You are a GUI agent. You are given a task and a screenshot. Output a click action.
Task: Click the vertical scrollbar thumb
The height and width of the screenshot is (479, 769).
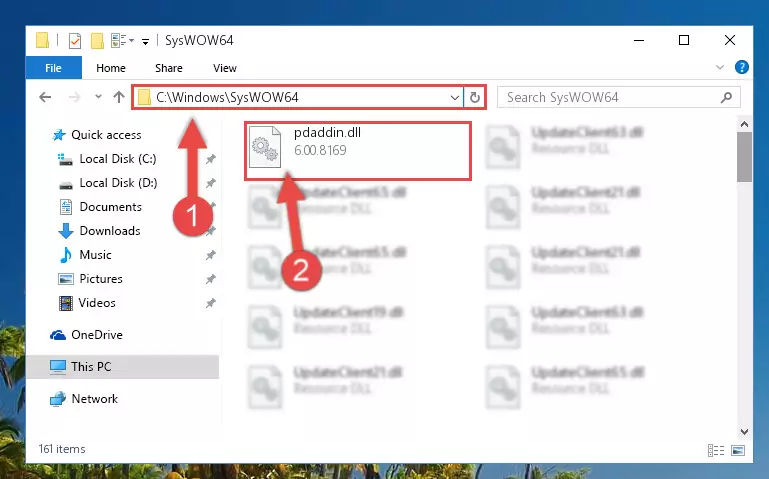[744, 157]
